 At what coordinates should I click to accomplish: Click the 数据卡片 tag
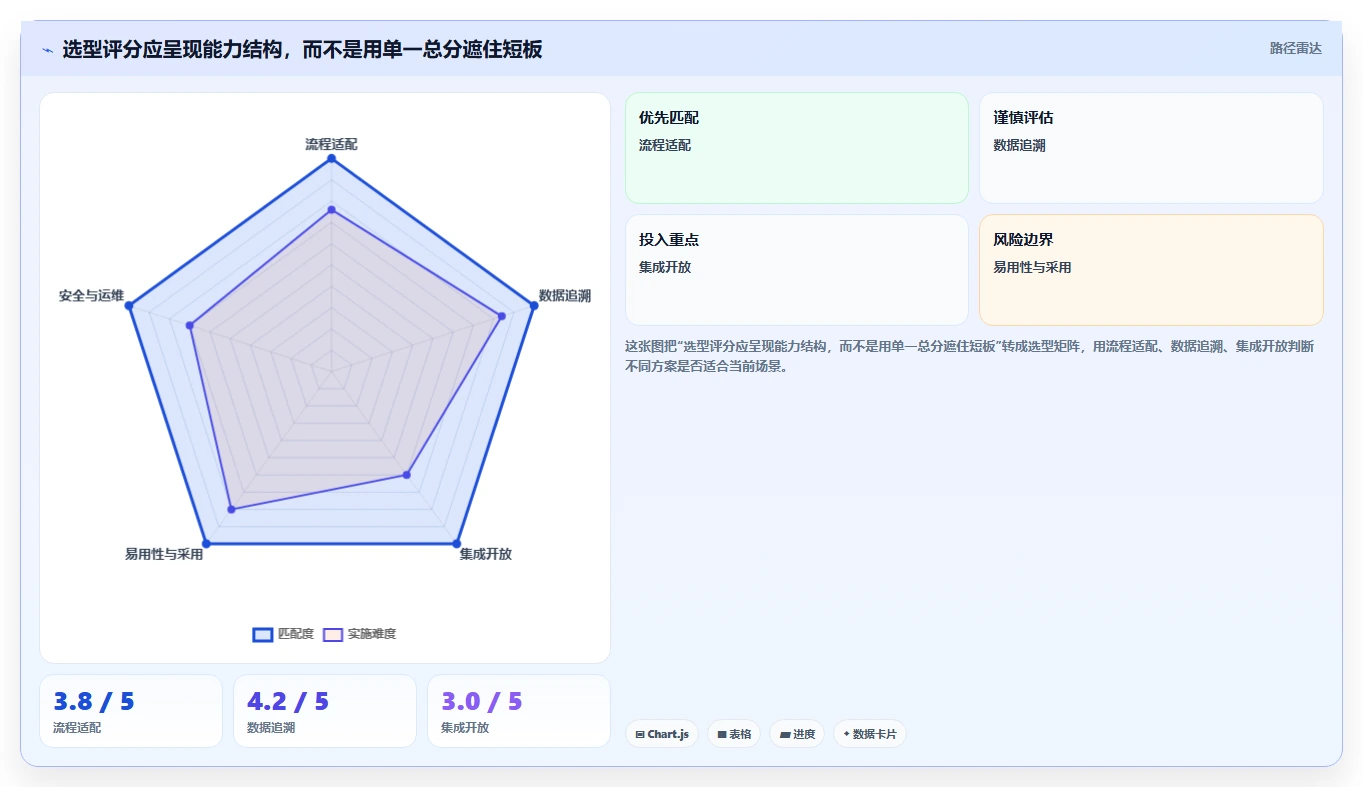tap(870, 734)
